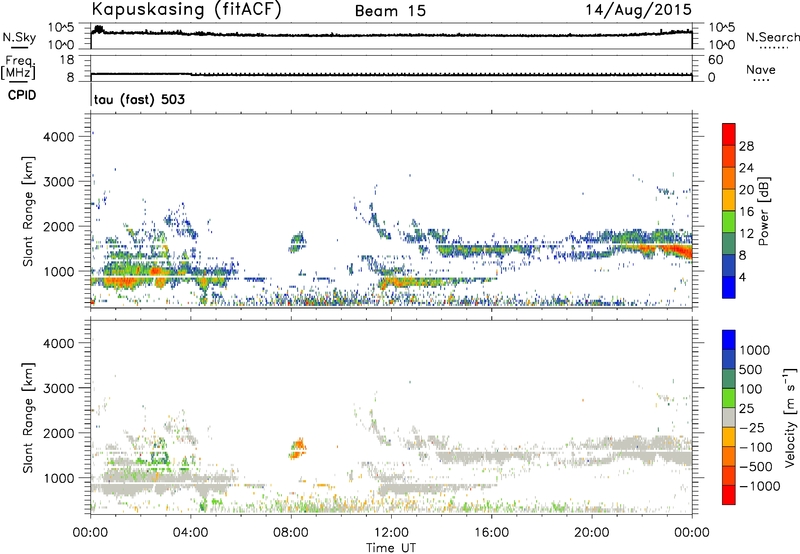Click the 'N.Search' legend label
Image resolution: width=800 pixels, height=554 pixels.
pyautogui.click(x=772, y=37)
